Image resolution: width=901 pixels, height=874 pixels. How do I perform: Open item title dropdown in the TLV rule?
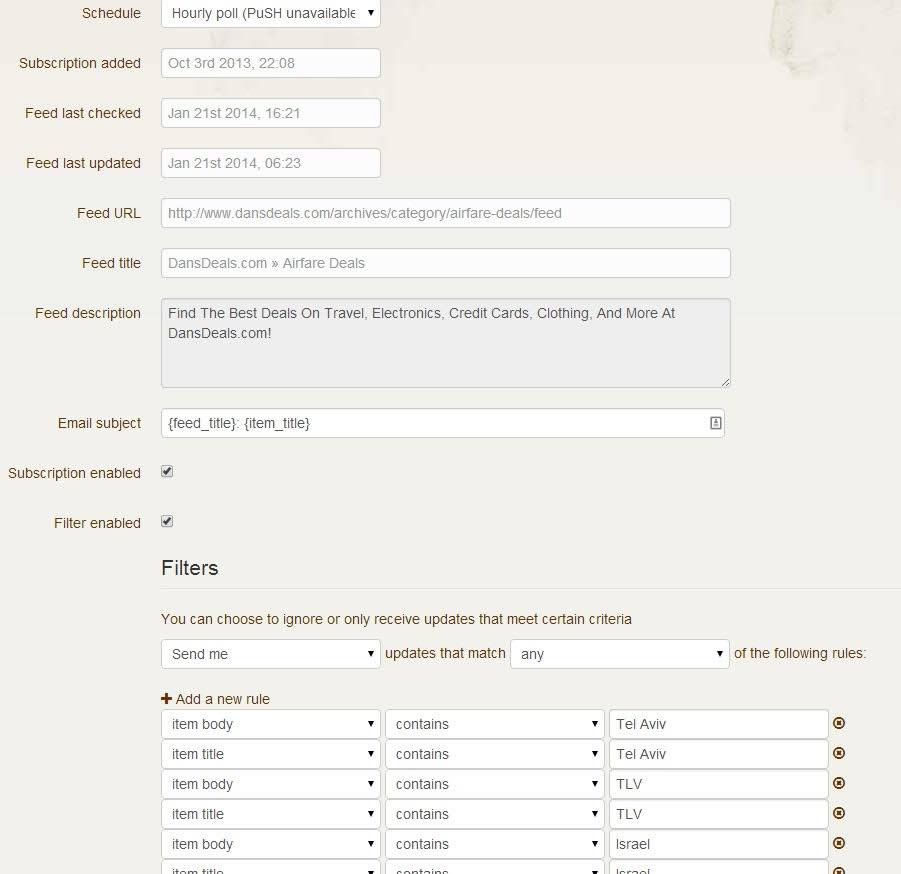tap(271, 814)
